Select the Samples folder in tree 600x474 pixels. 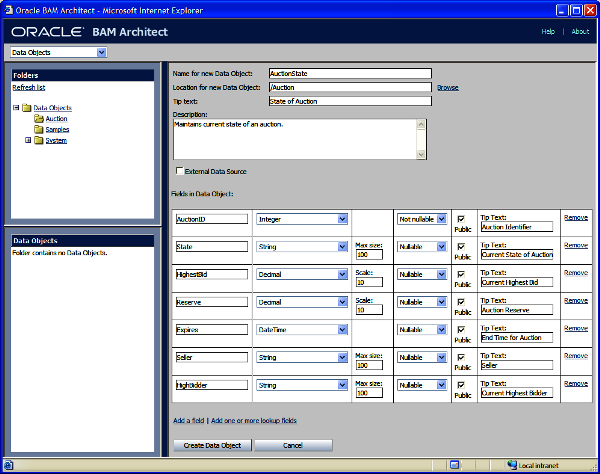point(57,129)
